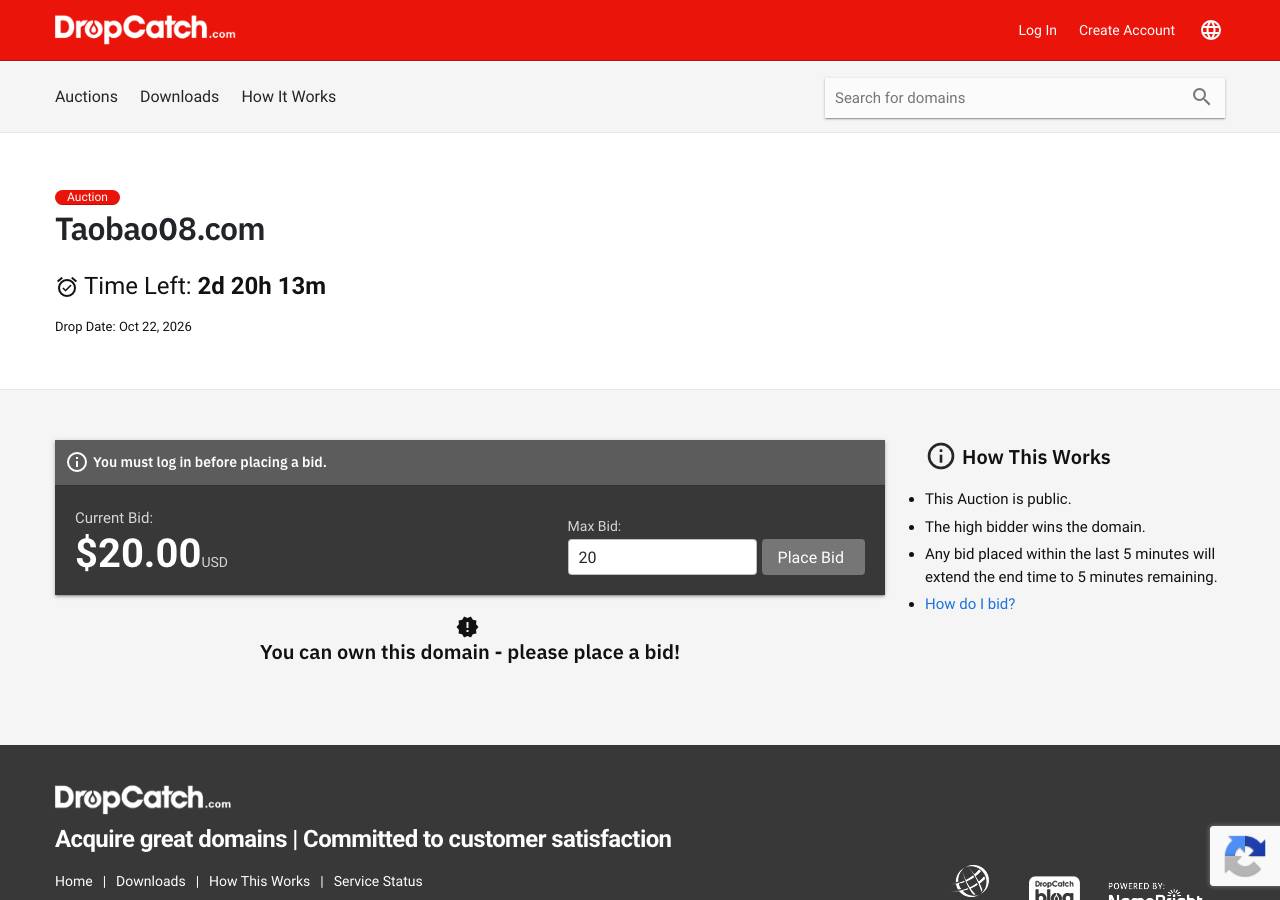Screen dimensions: 1280x900
Task: Open the Downloads navigation item
Action: [179, 96]
